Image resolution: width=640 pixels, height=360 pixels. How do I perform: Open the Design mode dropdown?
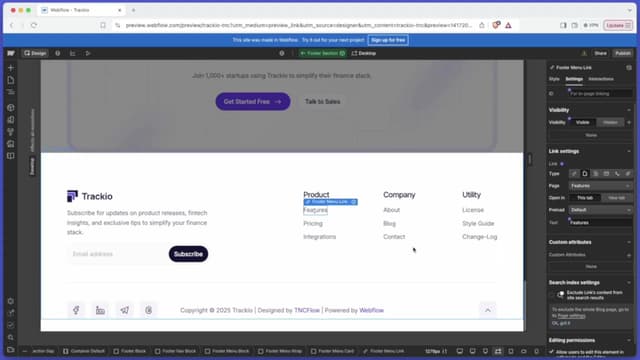tap(35, 53)
